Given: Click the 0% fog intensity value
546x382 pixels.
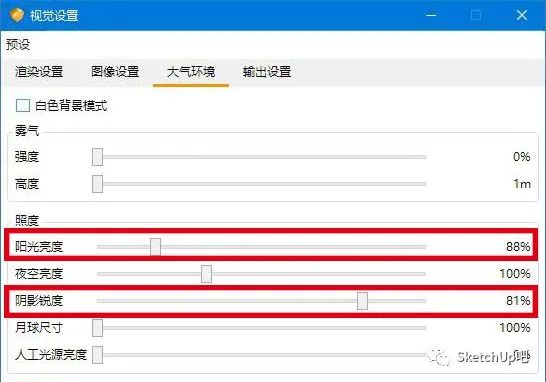Looking at the screenshot, I should (522, 157).
